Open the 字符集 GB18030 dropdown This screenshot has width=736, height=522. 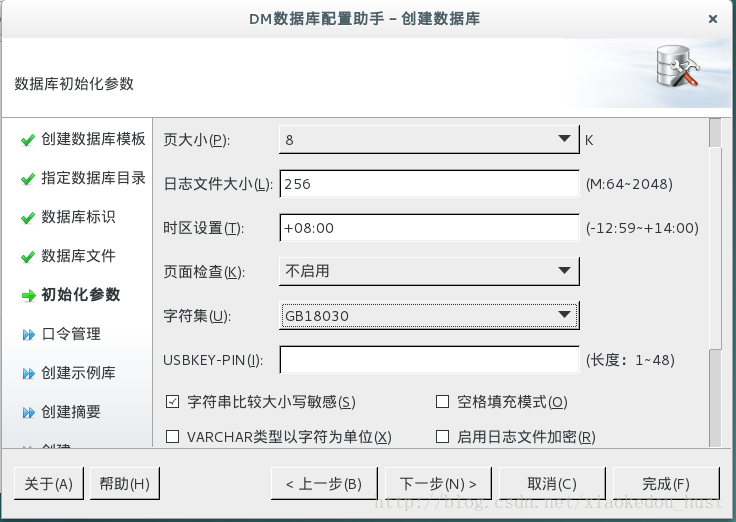(429, 315)
